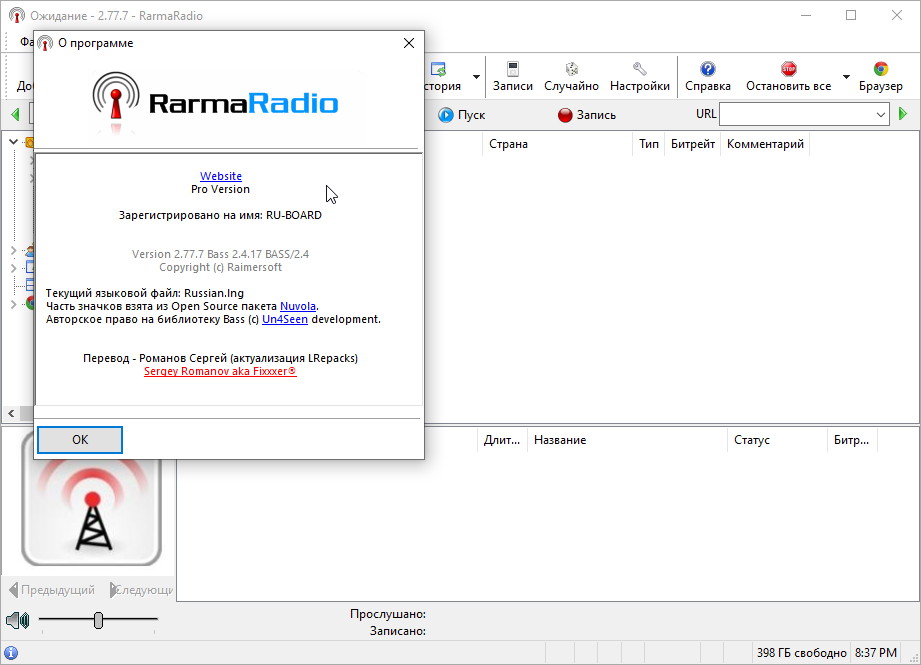Click the info icon in status bar

(11, 653)
